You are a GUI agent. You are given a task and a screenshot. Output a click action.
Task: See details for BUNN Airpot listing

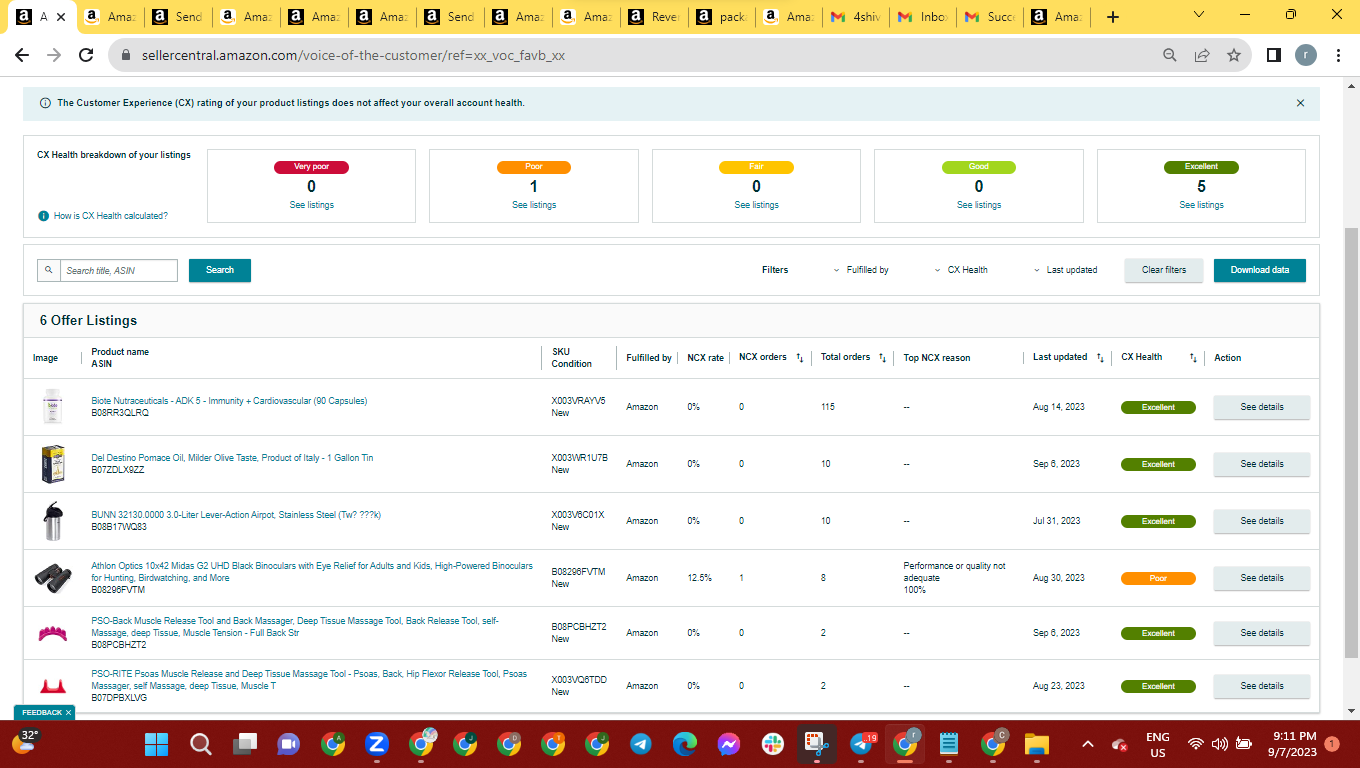1262,521
